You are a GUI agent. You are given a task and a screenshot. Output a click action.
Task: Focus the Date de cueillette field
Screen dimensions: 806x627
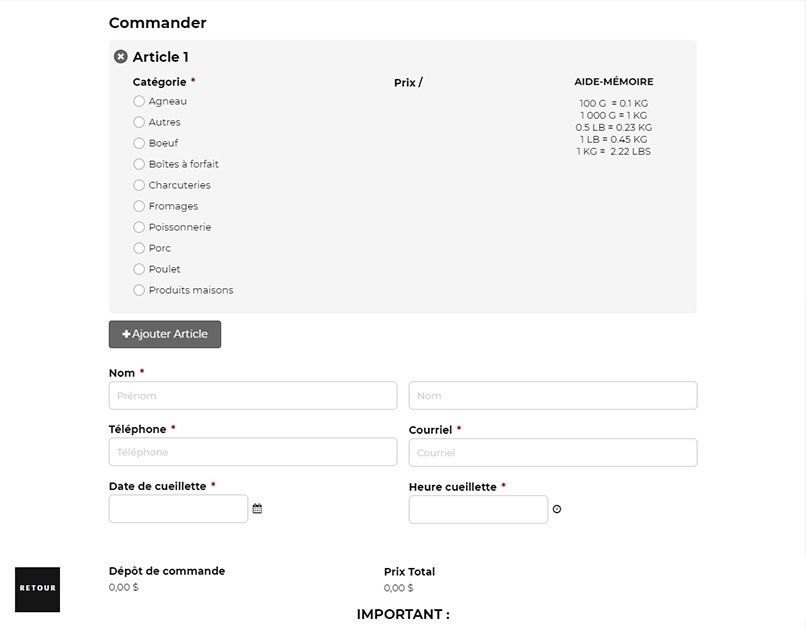tap(178, 509)
